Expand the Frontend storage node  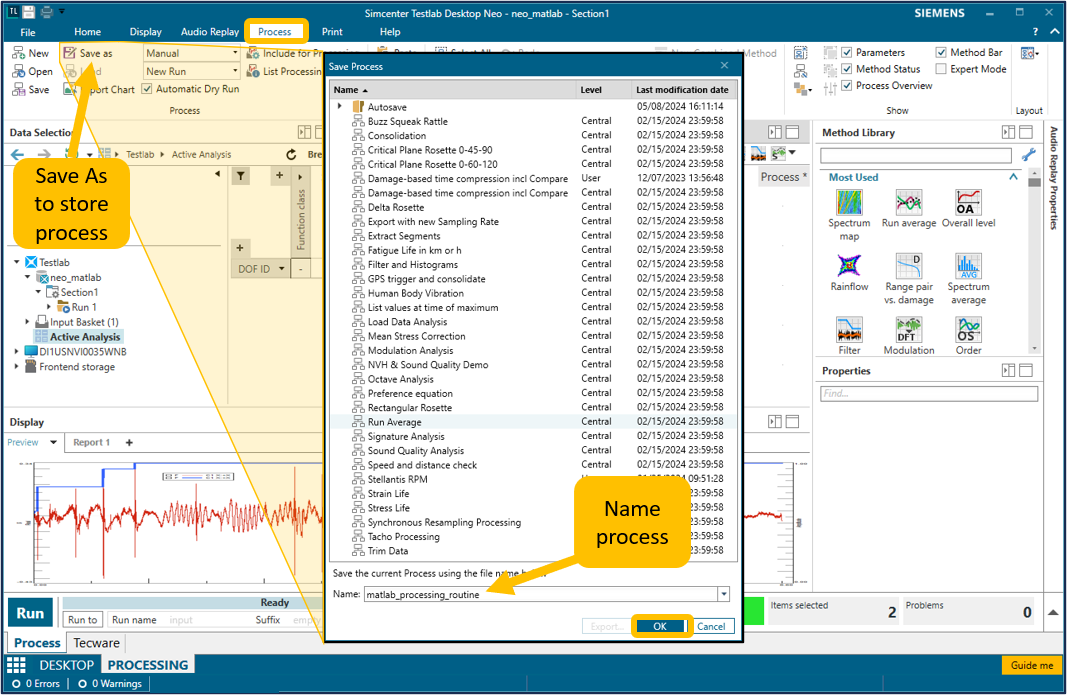[17, 367]
